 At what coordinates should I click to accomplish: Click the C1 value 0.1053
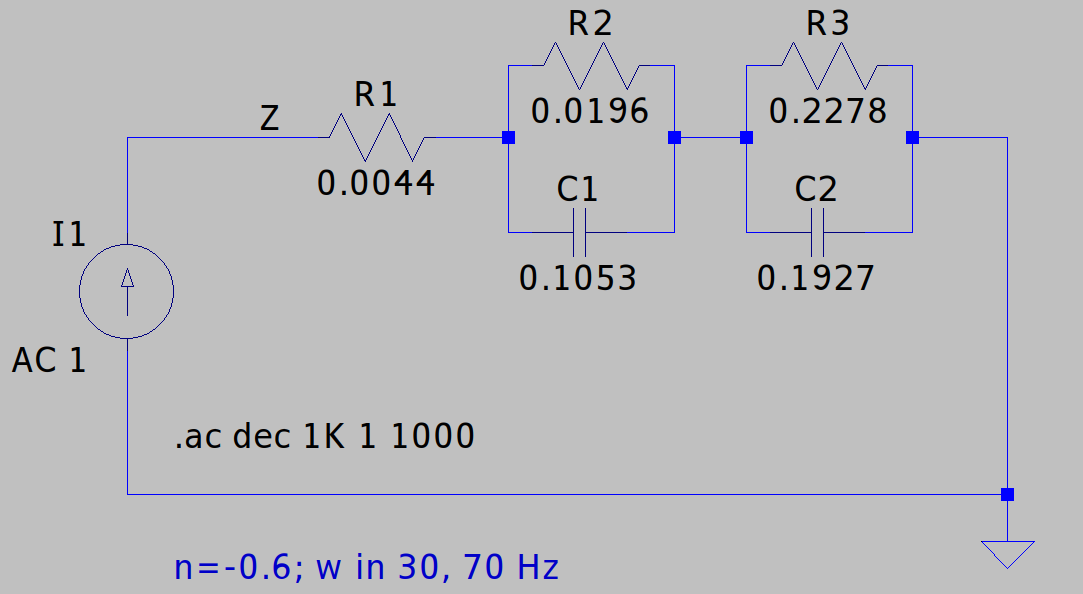578,278
